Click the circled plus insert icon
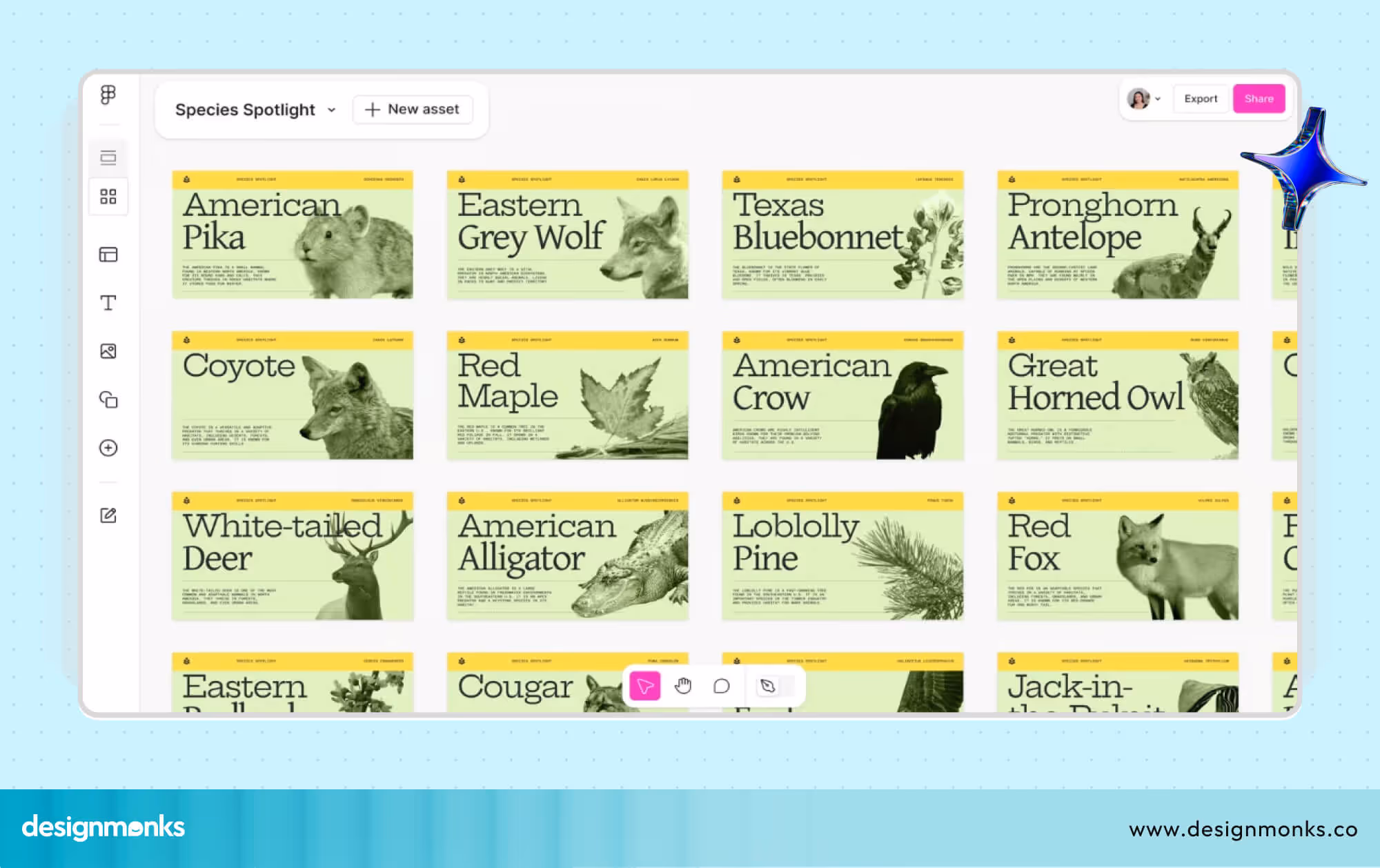This screenshot has height=868, width=1380. click(108, 448)
